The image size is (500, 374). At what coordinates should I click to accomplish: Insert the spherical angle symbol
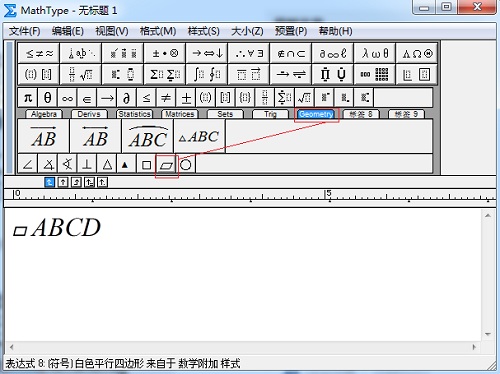67,164
